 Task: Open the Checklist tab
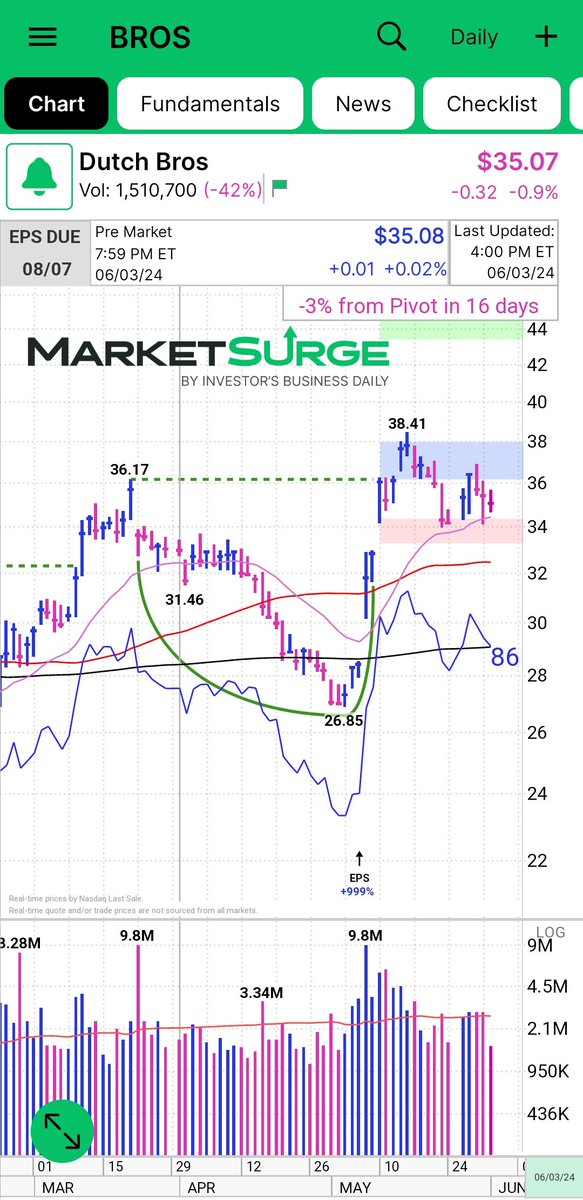pos(492,104)
